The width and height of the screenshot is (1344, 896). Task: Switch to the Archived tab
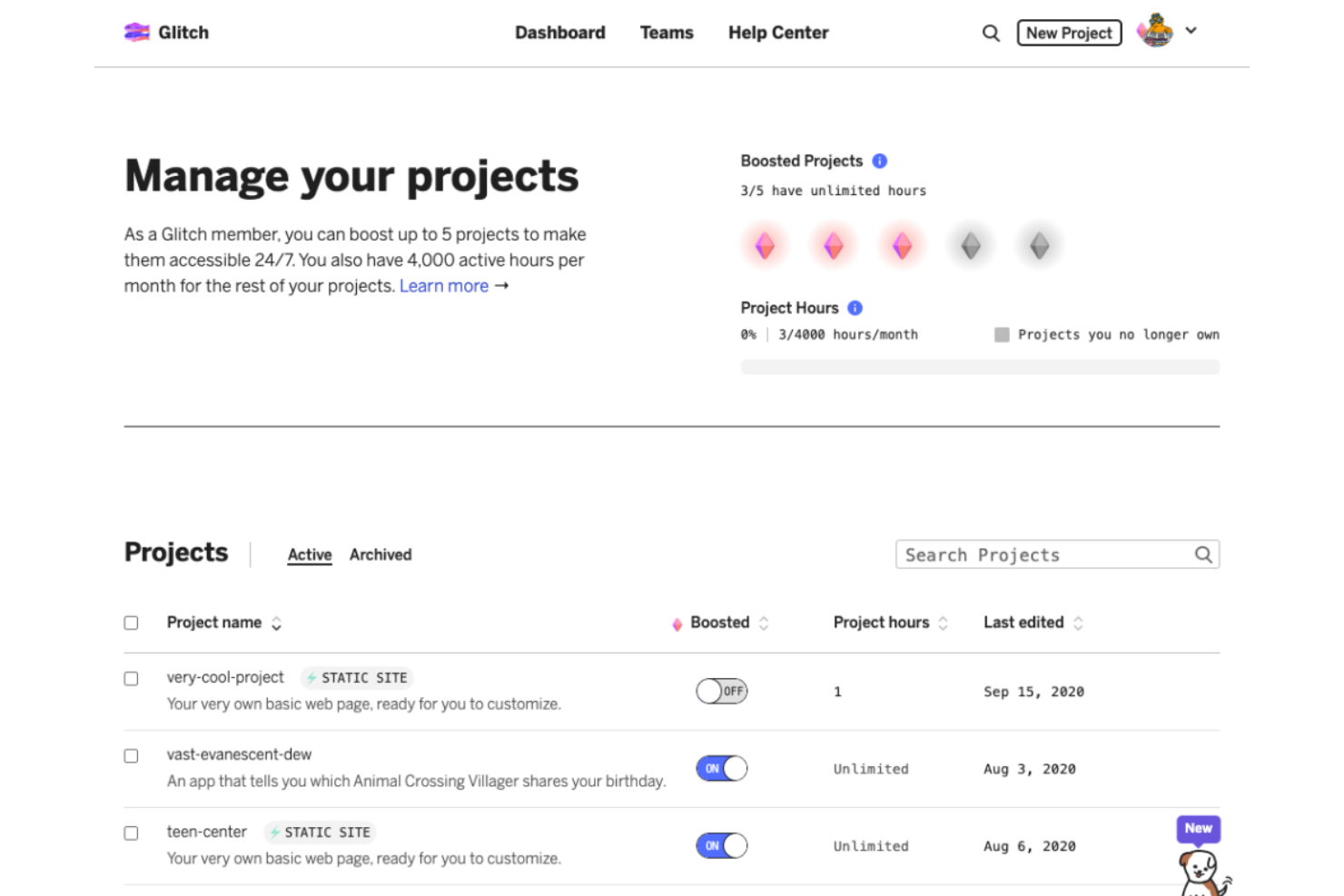click(380, 555)
